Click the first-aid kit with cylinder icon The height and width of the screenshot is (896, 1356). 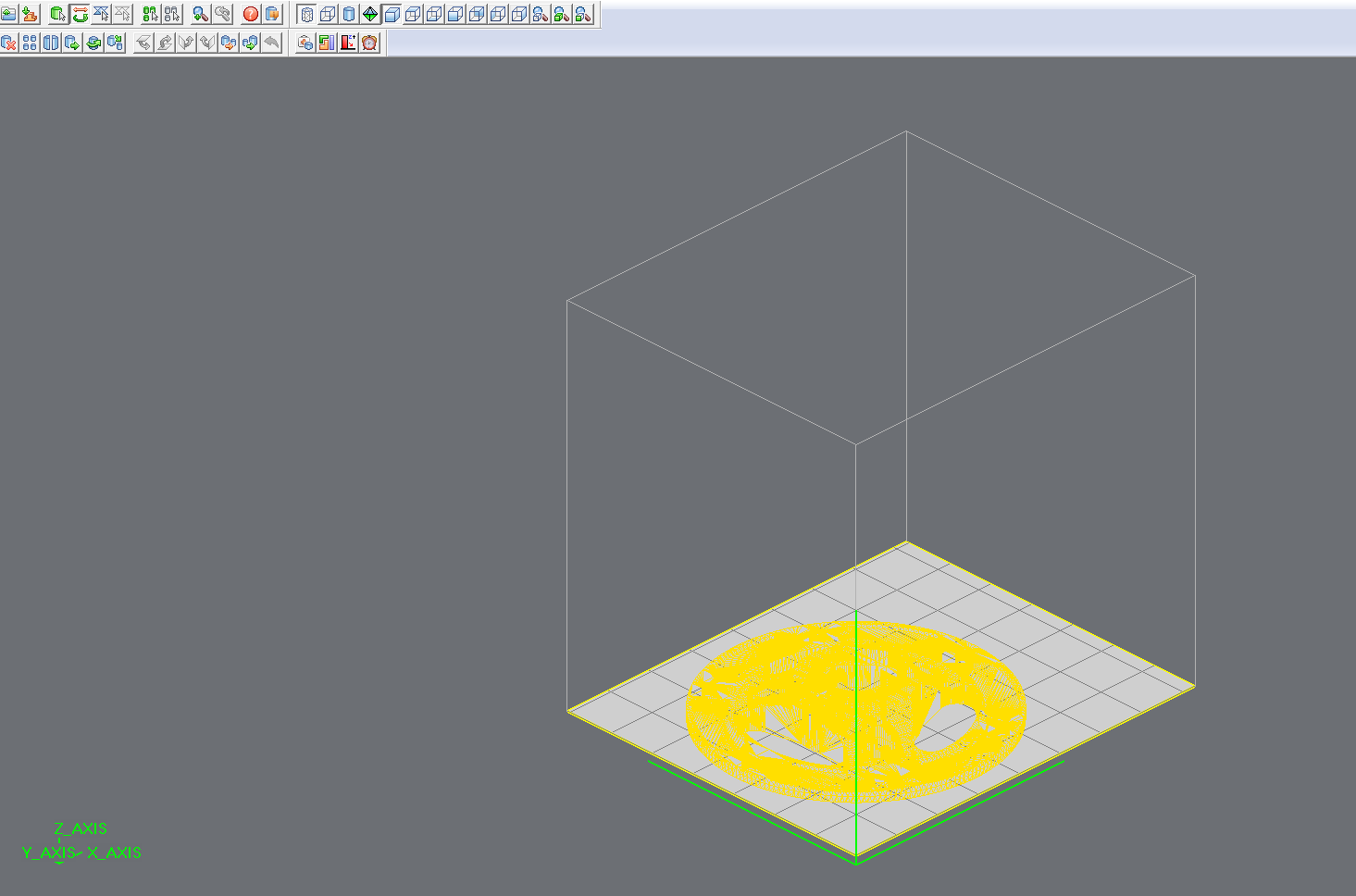[x=305, y=43]
